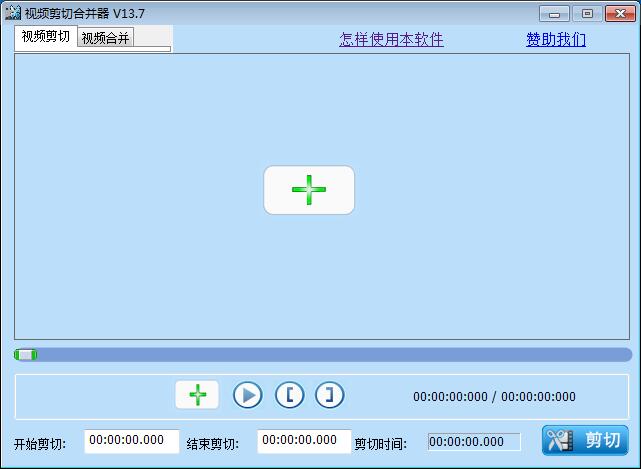
Task: Set end point with right bracket button
Action: tap(329, 395)
